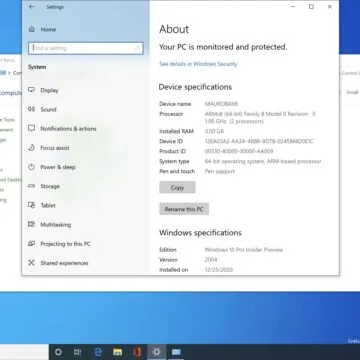Click the Tablet icon in sidebar
This screenshot has width=360, height=360.
point(31,205)
